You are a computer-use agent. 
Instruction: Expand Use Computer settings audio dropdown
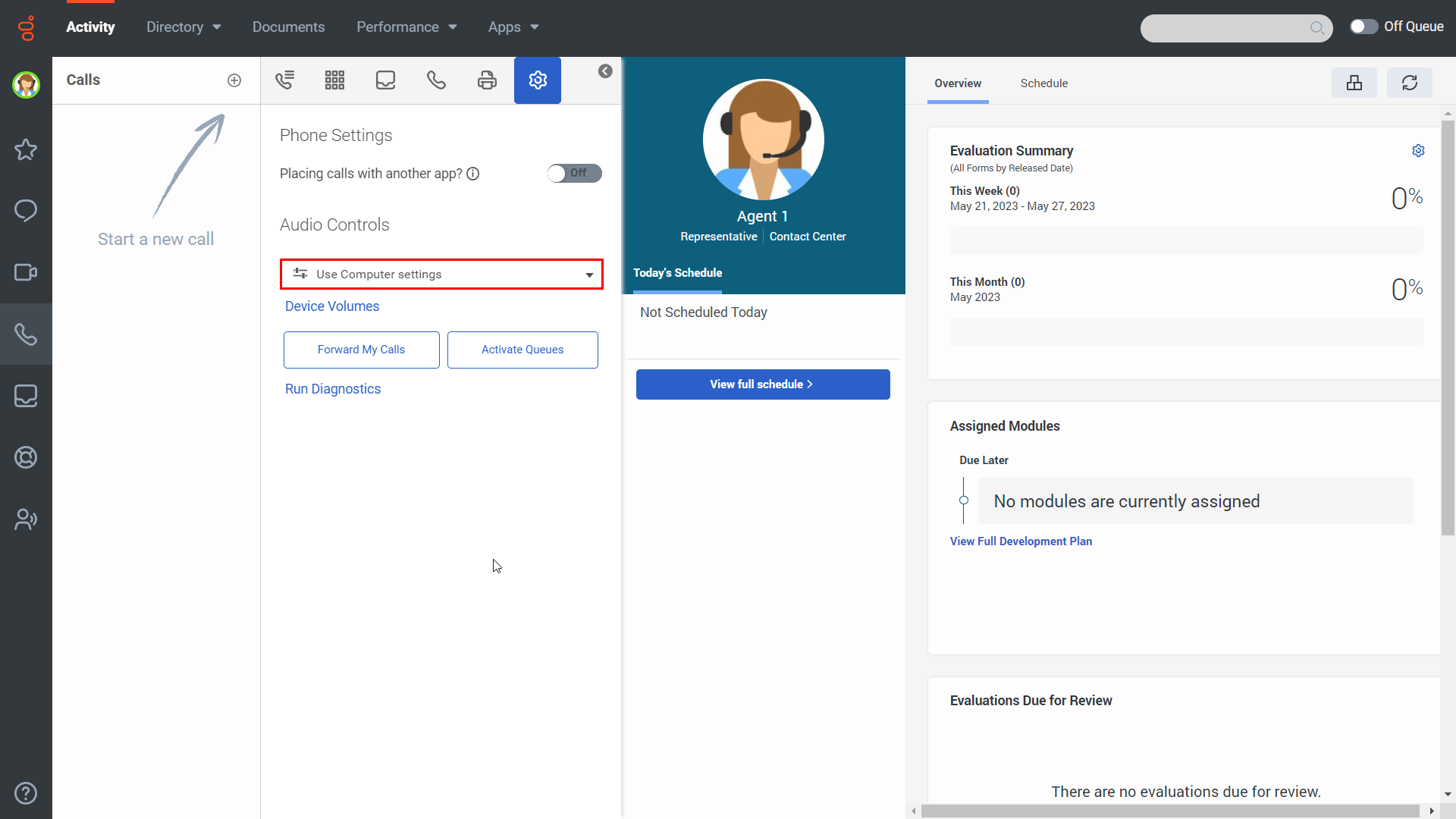441,275
